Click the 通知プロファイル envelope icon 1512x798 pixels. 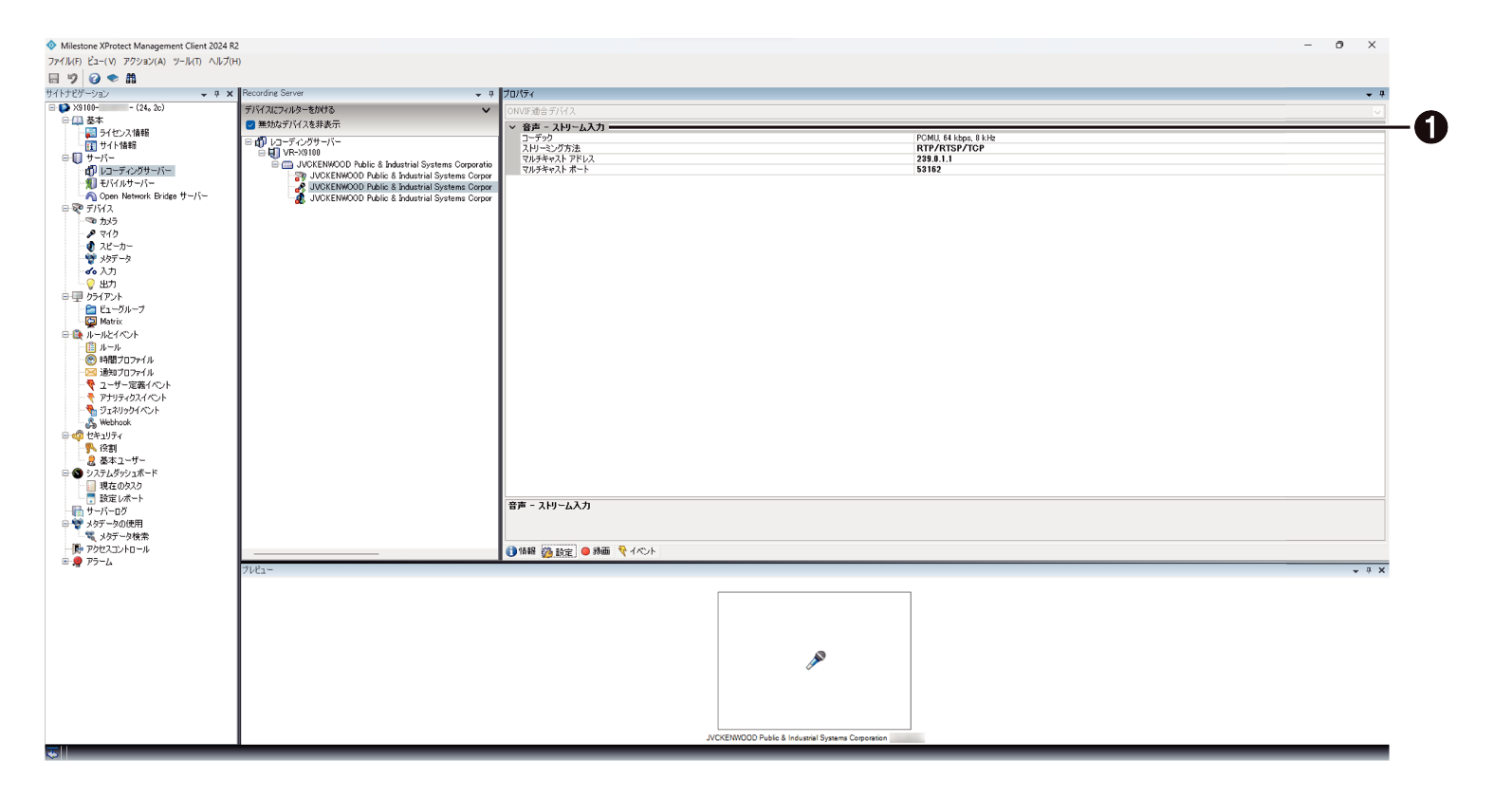[x=91, y=372]
